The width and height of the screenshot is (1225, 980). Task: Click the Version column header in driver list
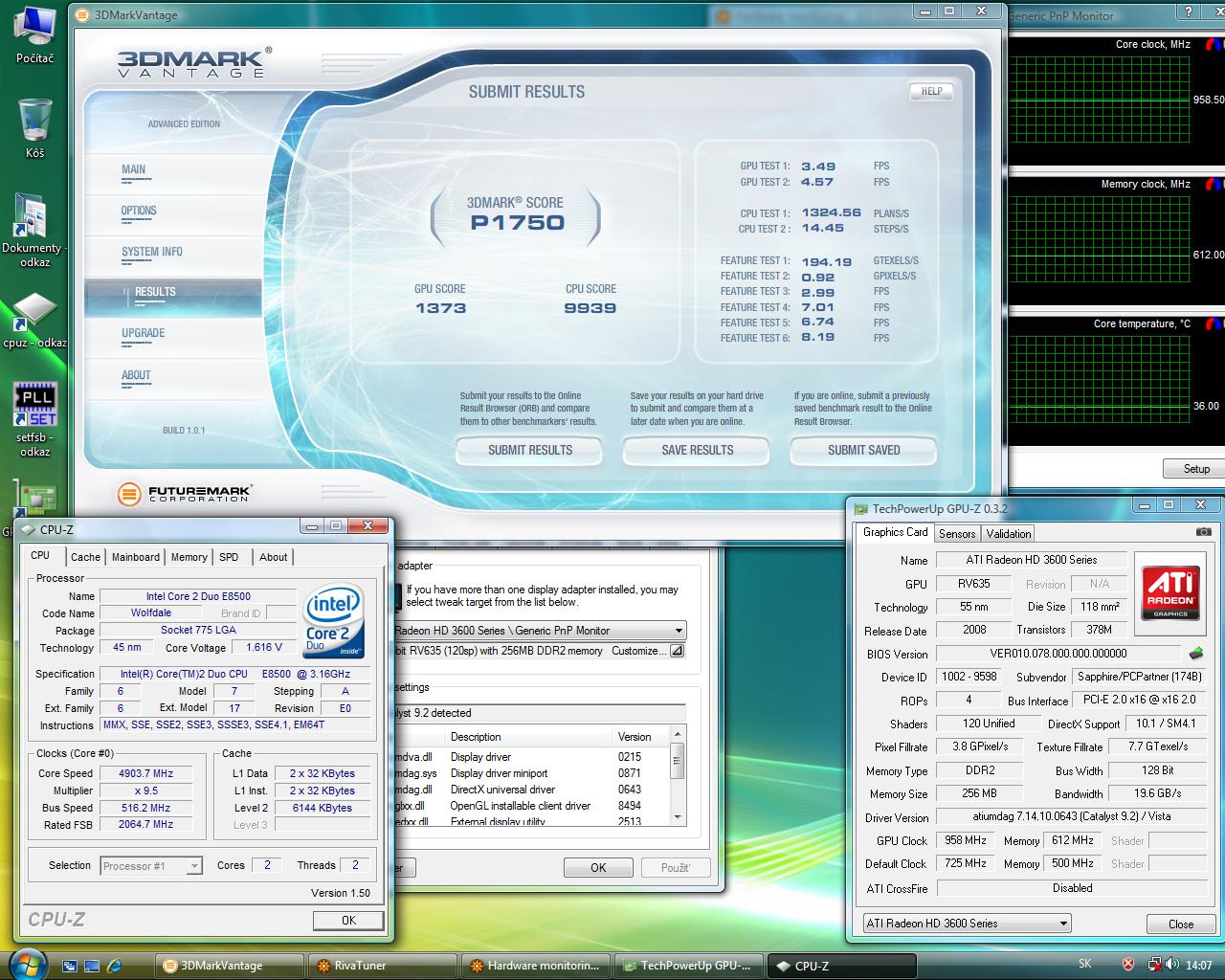tap(641, 737)
